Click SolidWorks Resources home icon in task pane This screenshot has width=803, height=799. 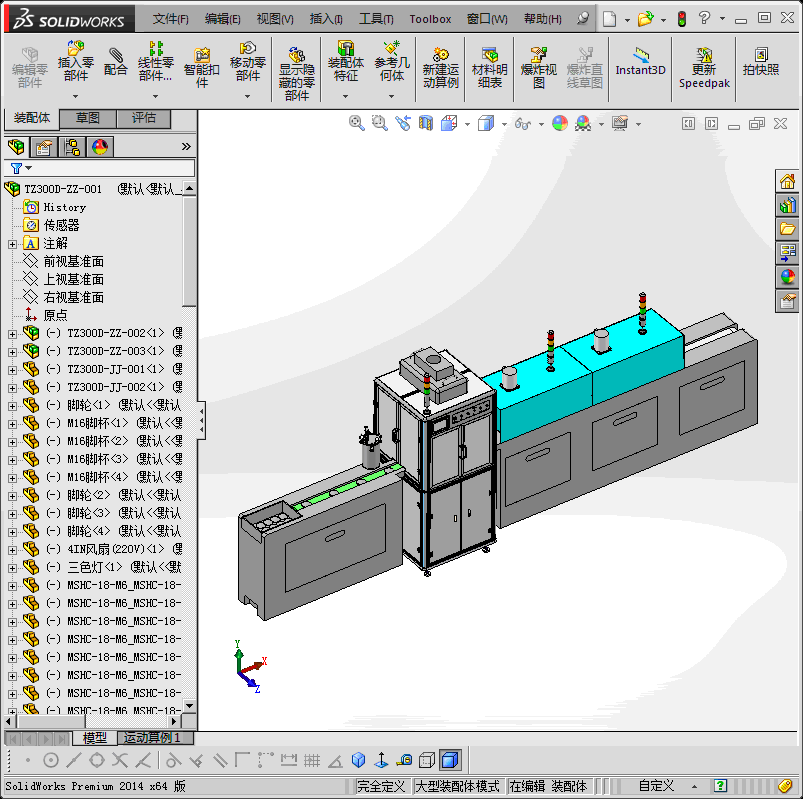point(787,181)
